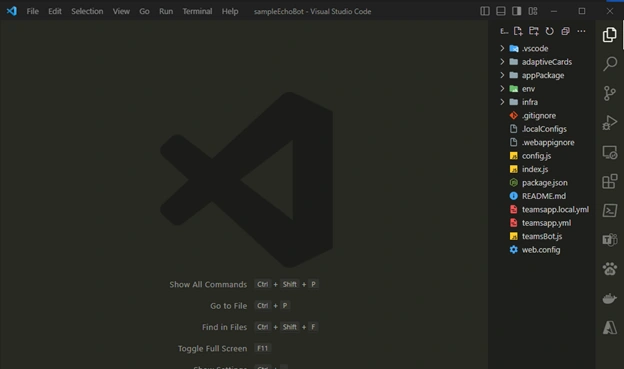The width and height of the screenshot is (624, 369).
Task: Open the Selection menu
Action: [x=87, y=11]
